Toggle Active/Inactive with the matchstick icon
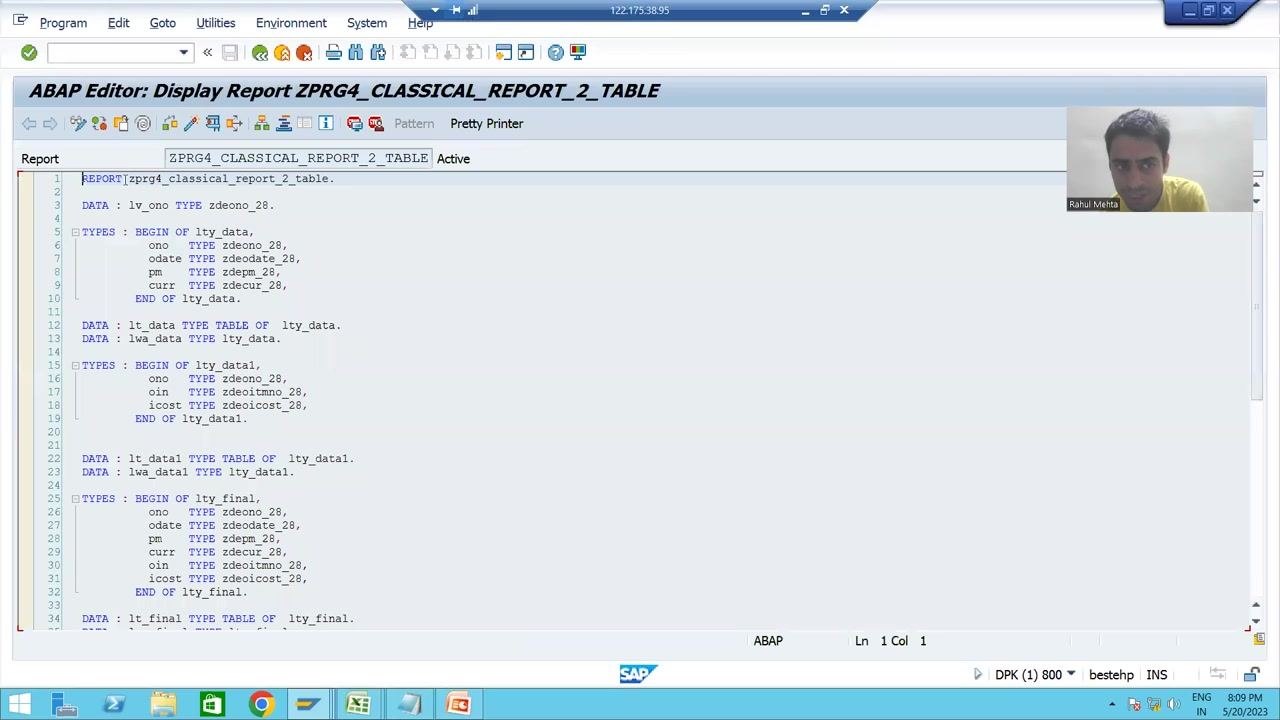1280x720 pixels. pos(99,123)
